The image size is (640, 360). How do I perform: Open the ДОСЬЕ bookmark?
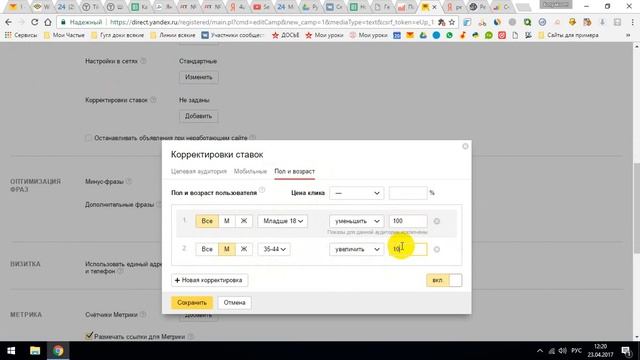click(x=286, y=36)
